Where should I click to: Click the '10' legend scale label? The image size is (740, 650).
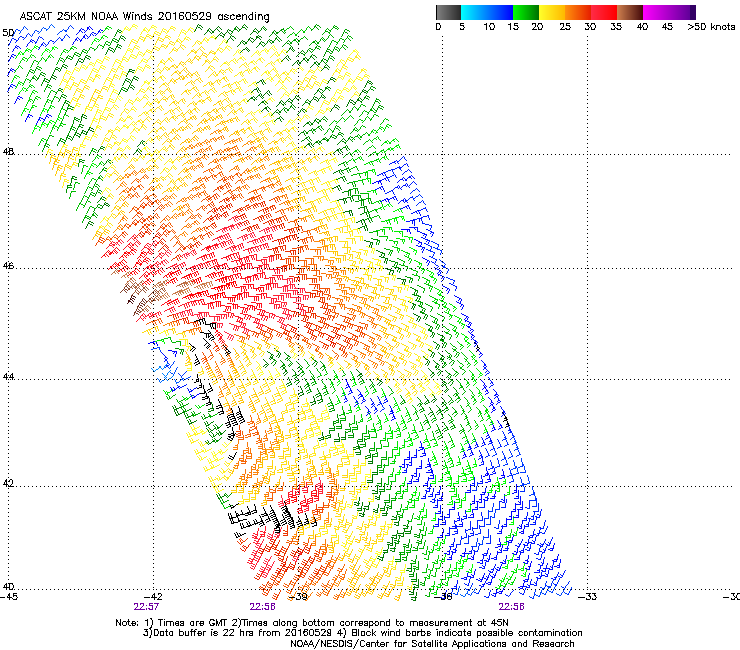pos(489,27)
